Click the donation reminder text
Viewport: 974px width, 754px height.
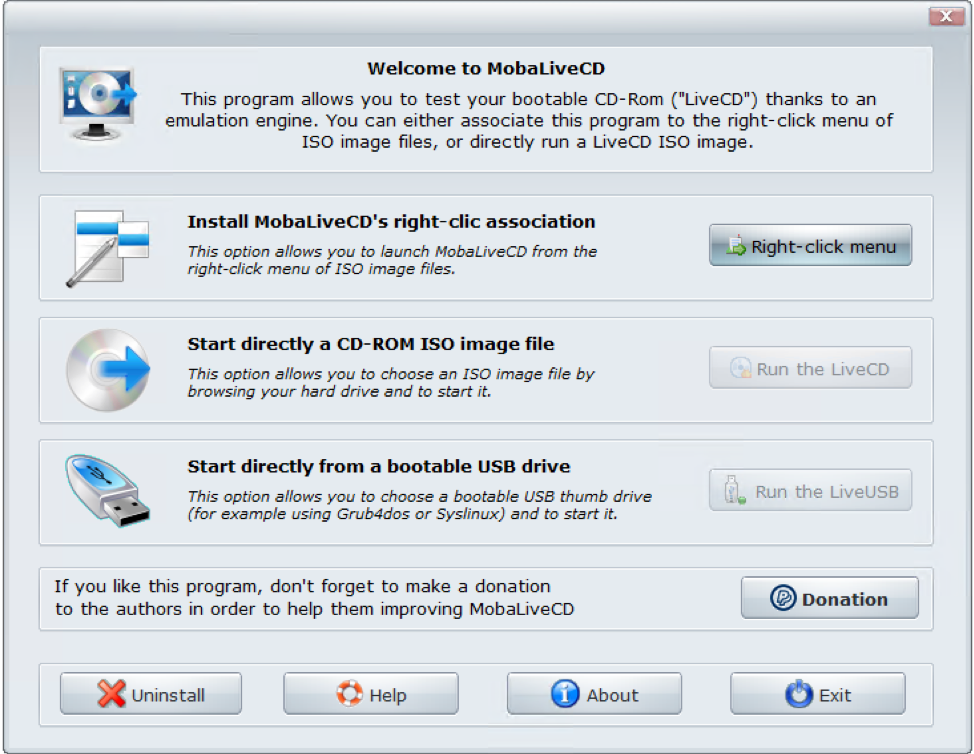[x=314, y=597]
